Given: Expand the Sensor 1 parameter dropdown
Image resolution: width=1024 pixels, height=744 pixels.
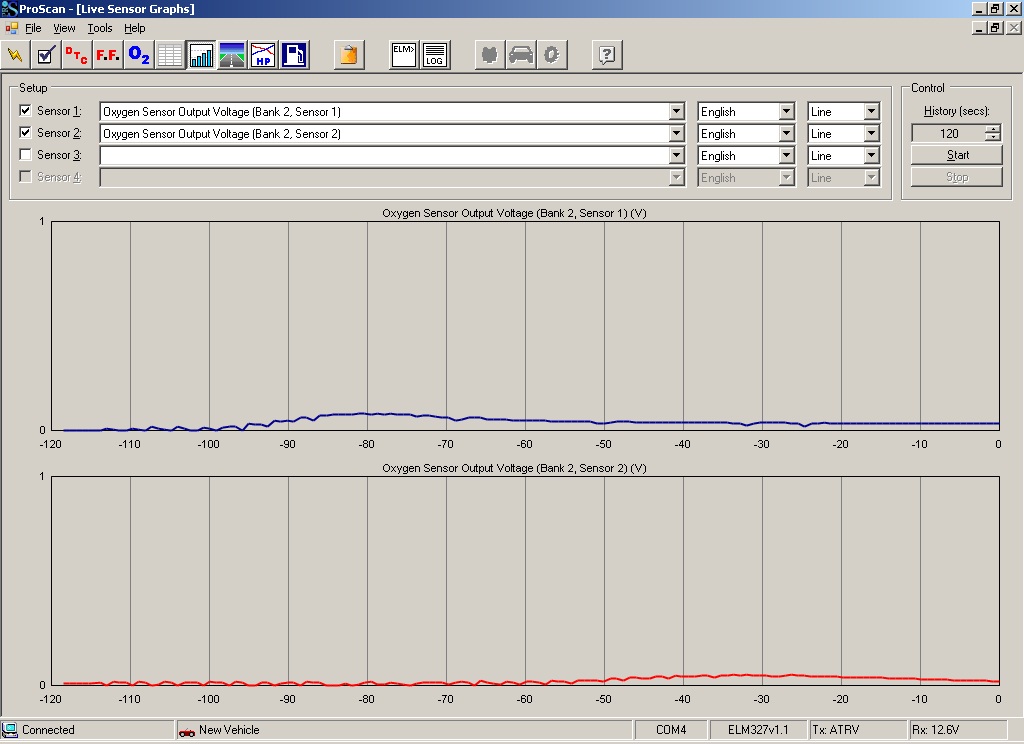Looking at the screenshot, I should click(677, 112).
